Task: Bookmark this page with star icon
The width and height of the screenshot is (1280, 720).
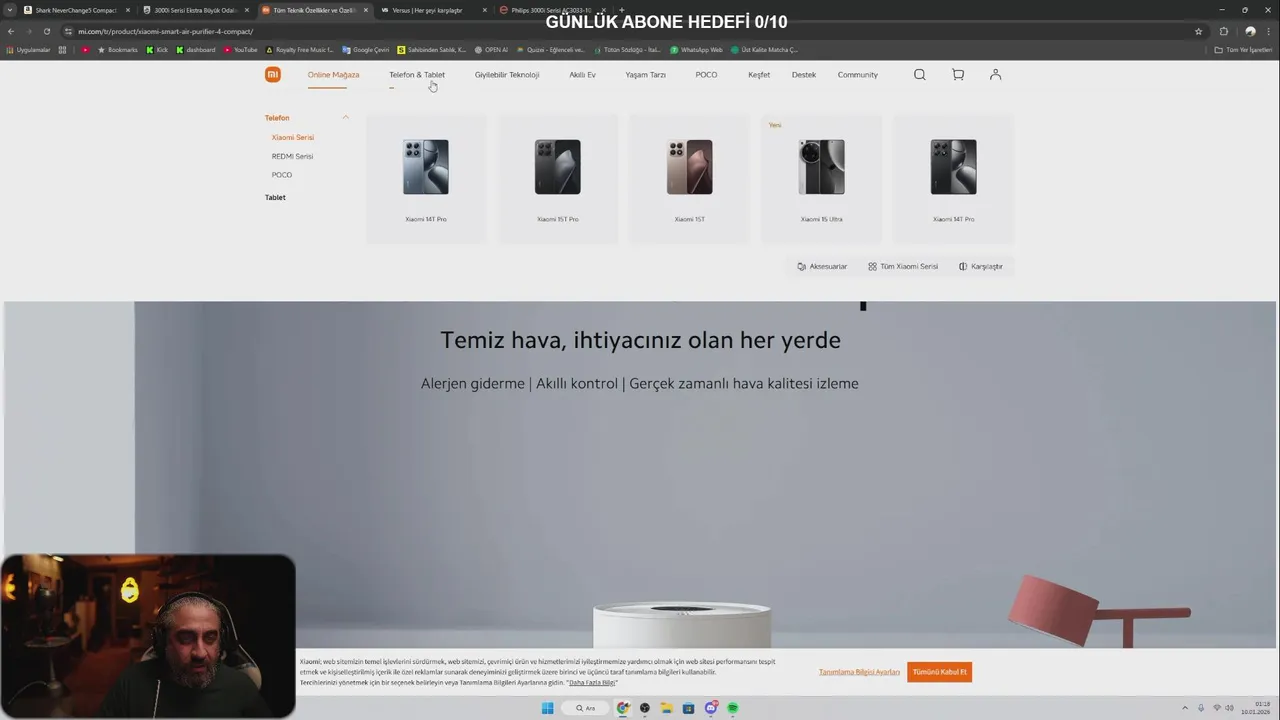Action: [1198, 31]
